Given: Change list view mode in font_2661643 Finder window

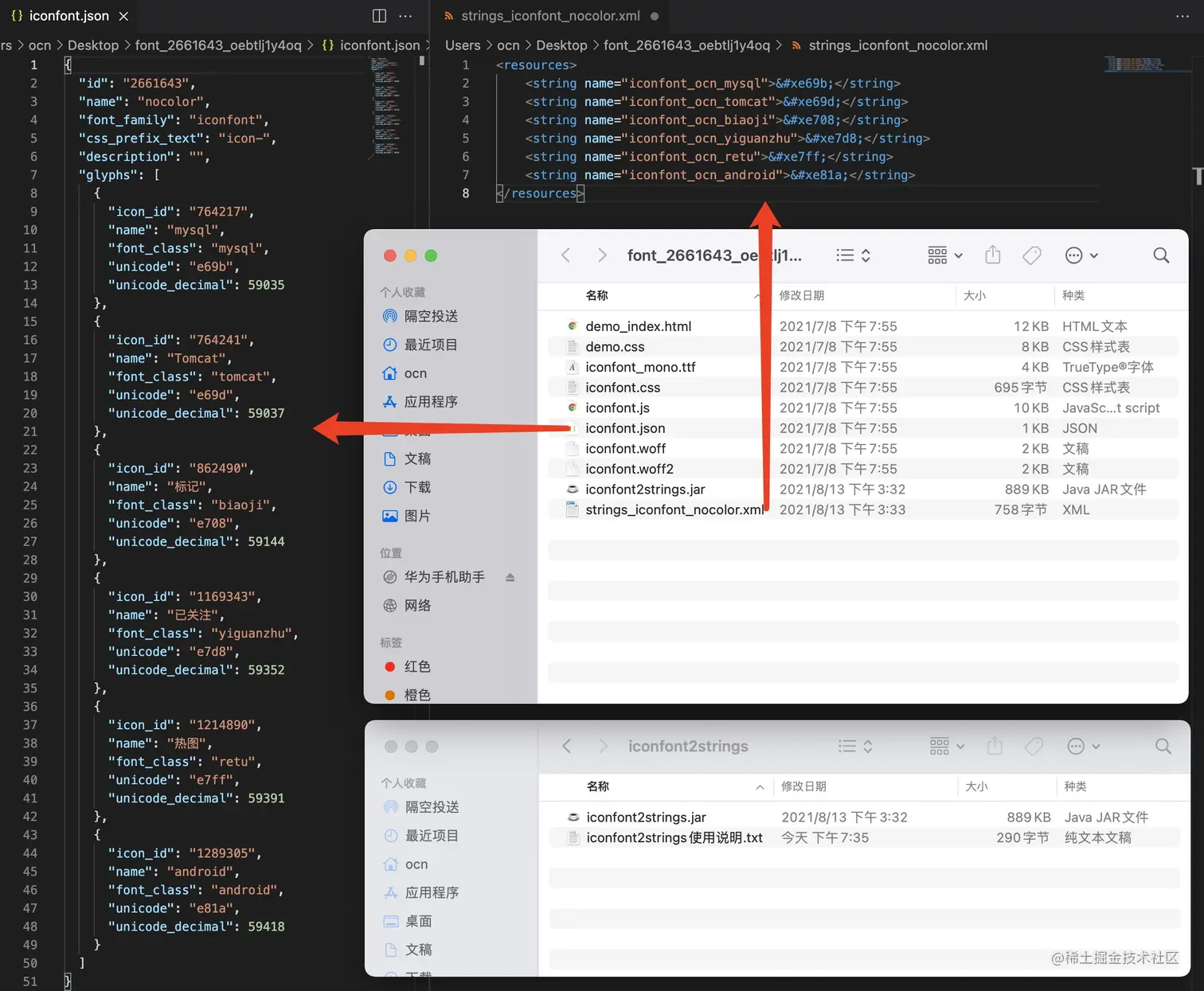Looking at the screenshot, I should 854,256.
